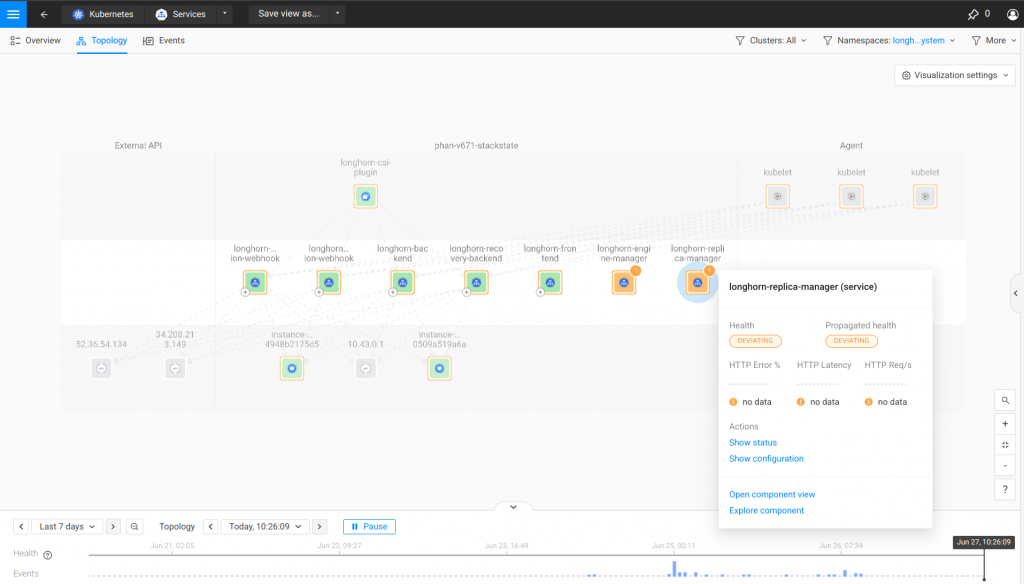1024x584 pixels.
Task: Click the back arrow in header
Action: [44, 14]
